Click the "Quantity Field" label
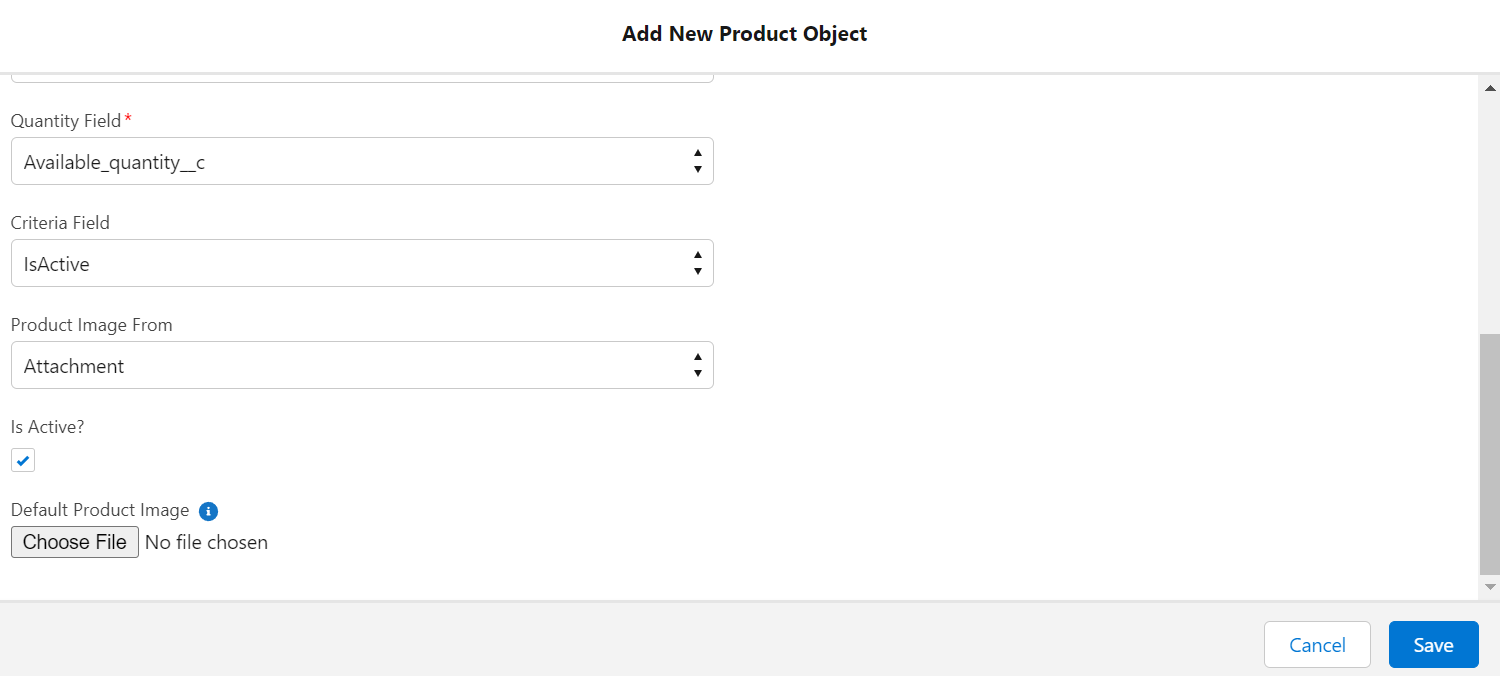The height and width of the screenshot is (676, 1500). 66,121
